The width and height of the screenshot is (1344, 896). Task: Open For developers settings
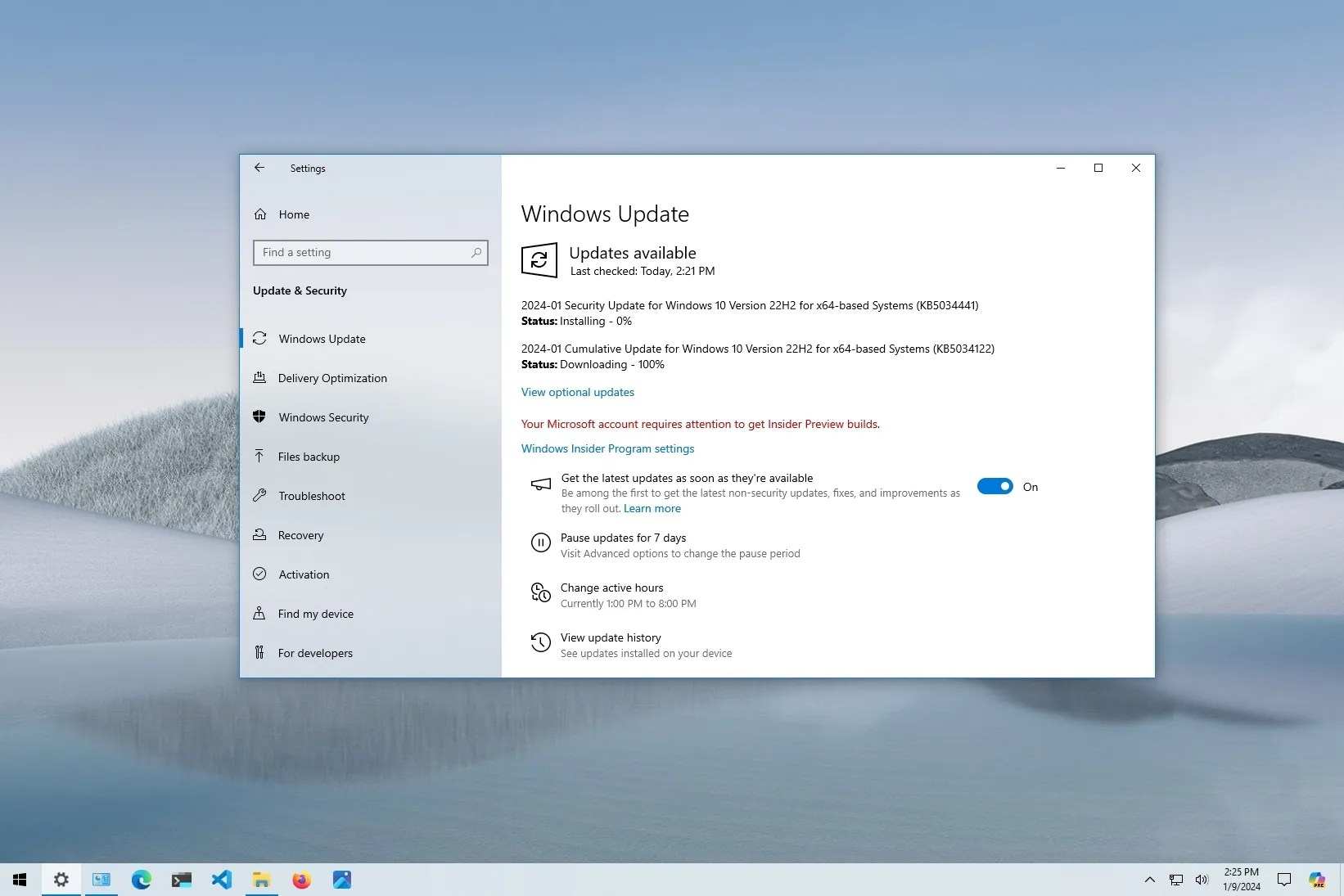pyautogui.click(x=371, y=653)
